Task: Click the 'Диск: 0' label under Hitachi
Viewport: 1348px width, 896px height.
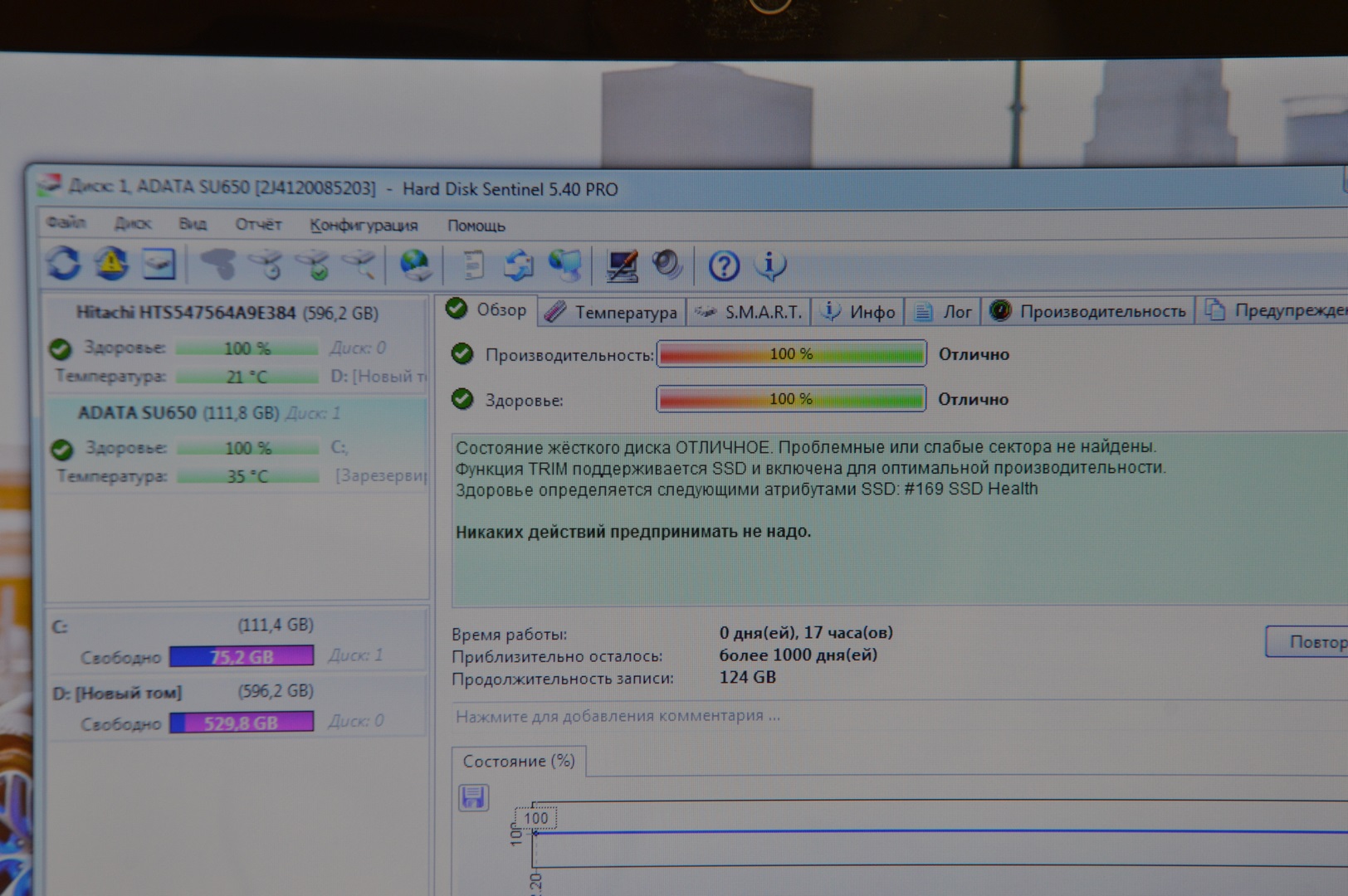Action: [358, 348]
